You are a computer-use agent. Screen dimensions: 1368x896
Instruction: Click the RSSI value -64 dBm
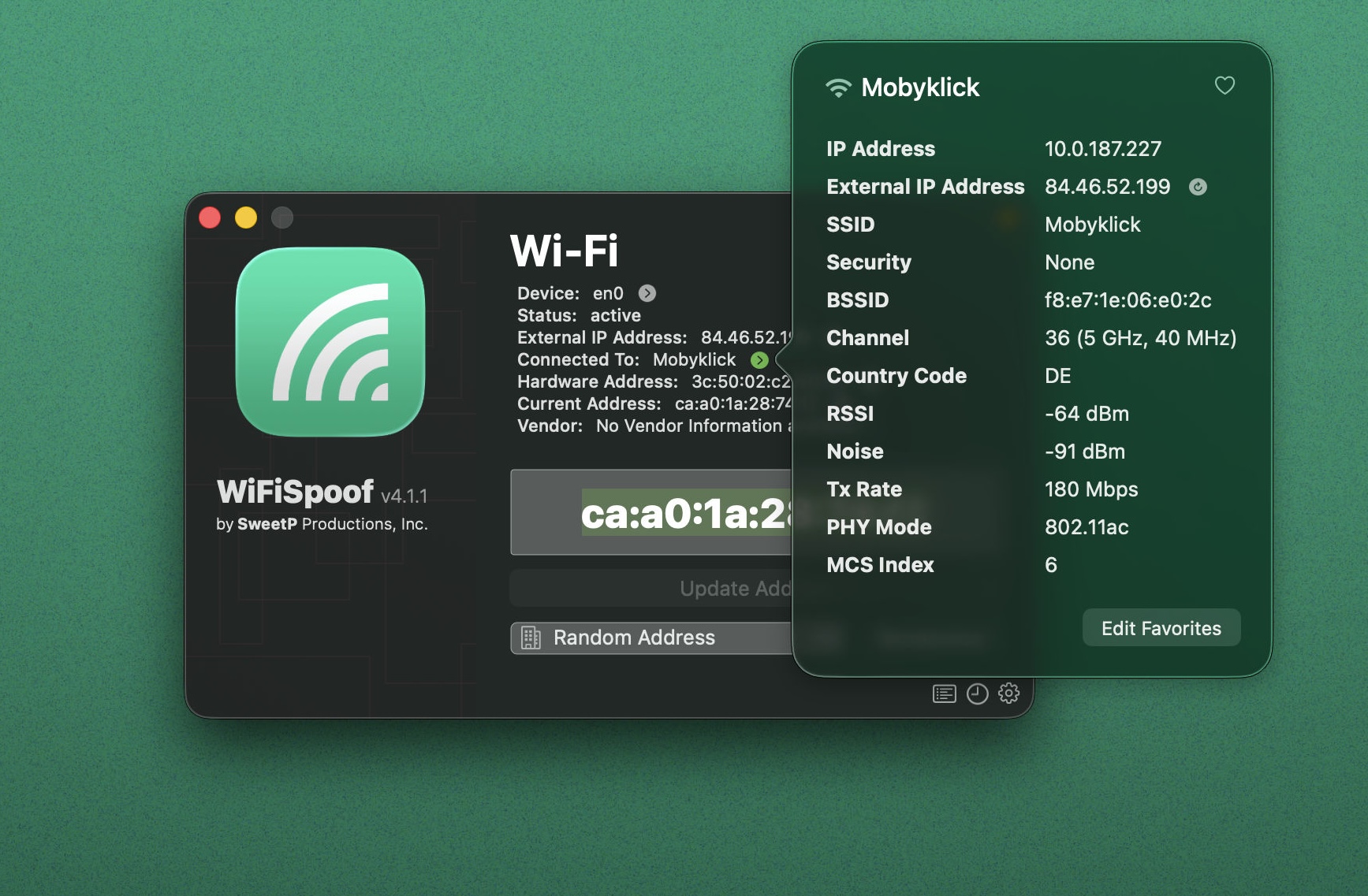pos(1087,414)
